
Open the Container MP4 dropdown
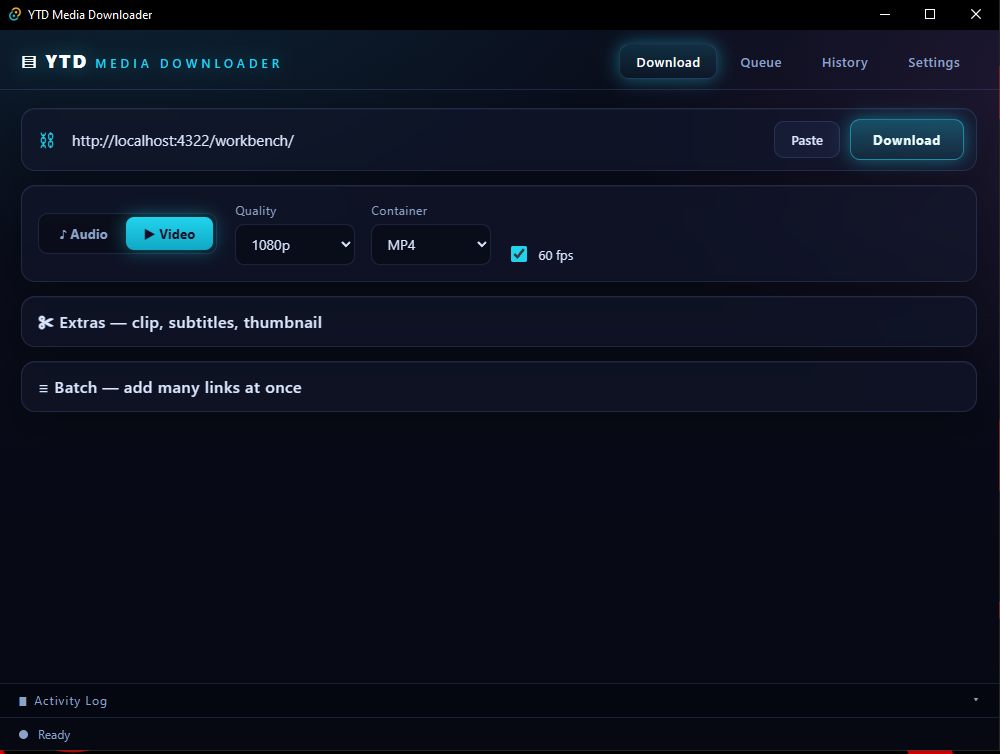(x=430, y=244)
